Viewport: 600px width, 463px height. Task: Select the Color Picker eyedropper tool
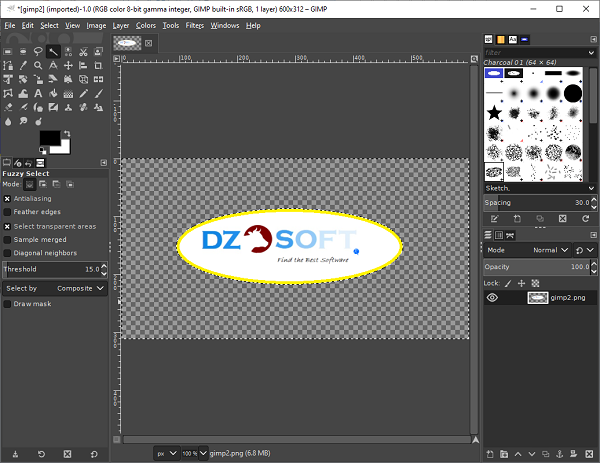pyautogui.click(x=23, y=65)
